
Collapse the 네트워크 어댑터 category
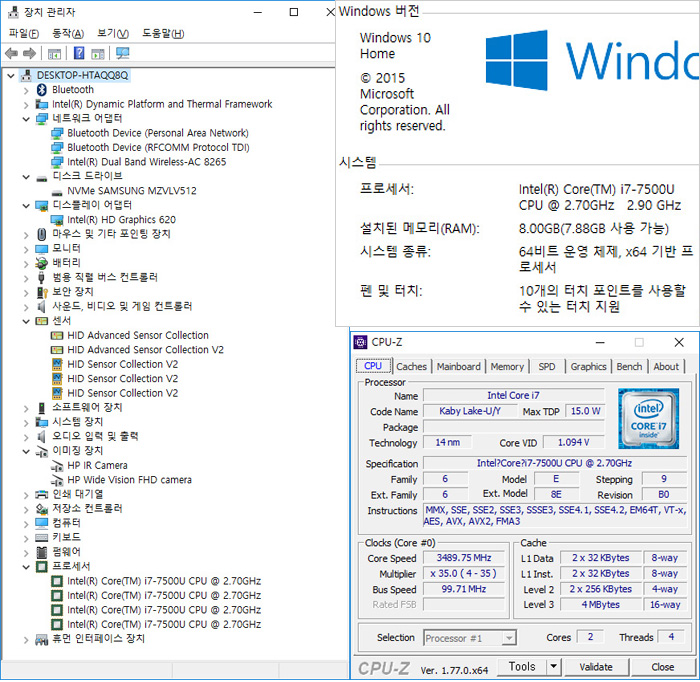coord(26,119)
